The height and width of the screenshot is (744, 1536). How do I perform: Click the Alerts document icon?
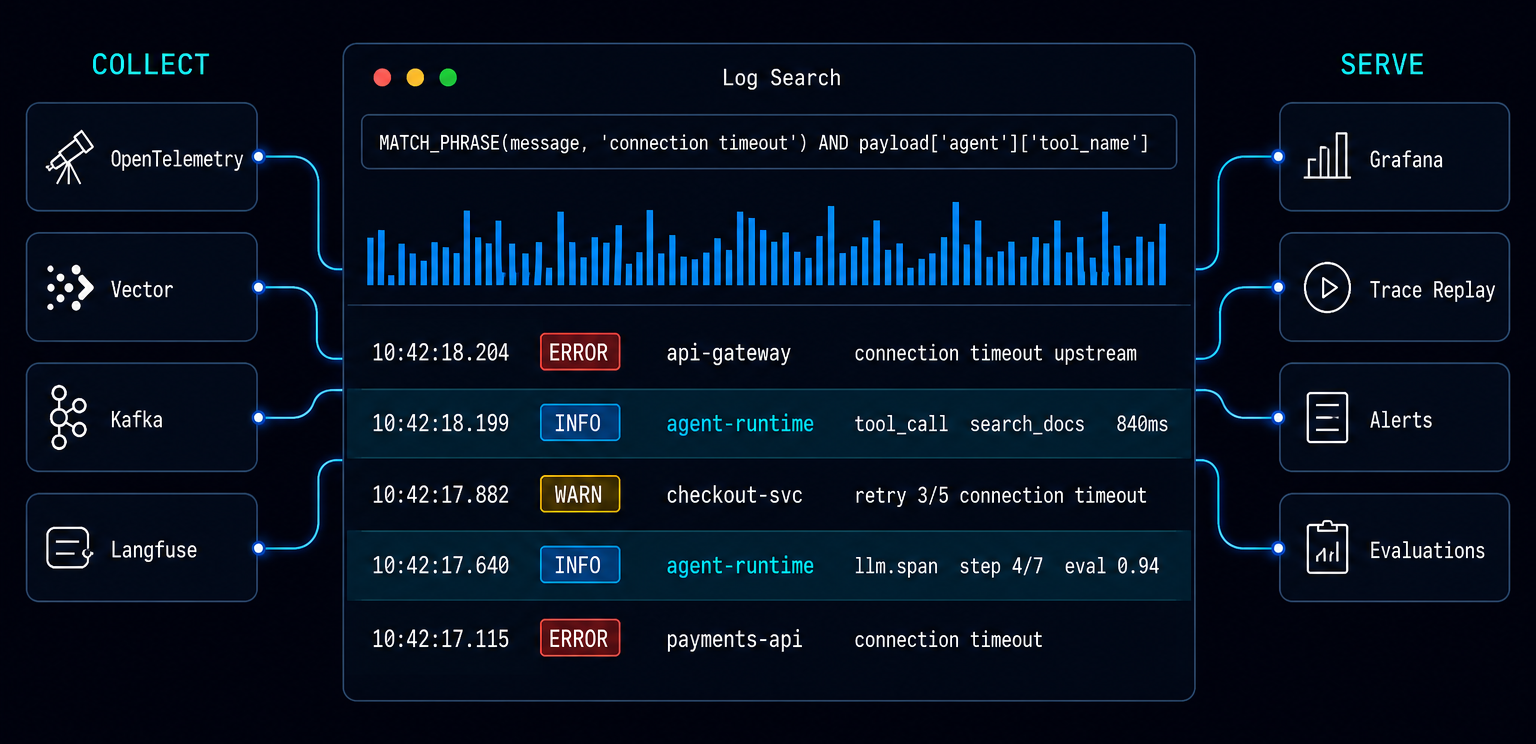pos(1327,418)
